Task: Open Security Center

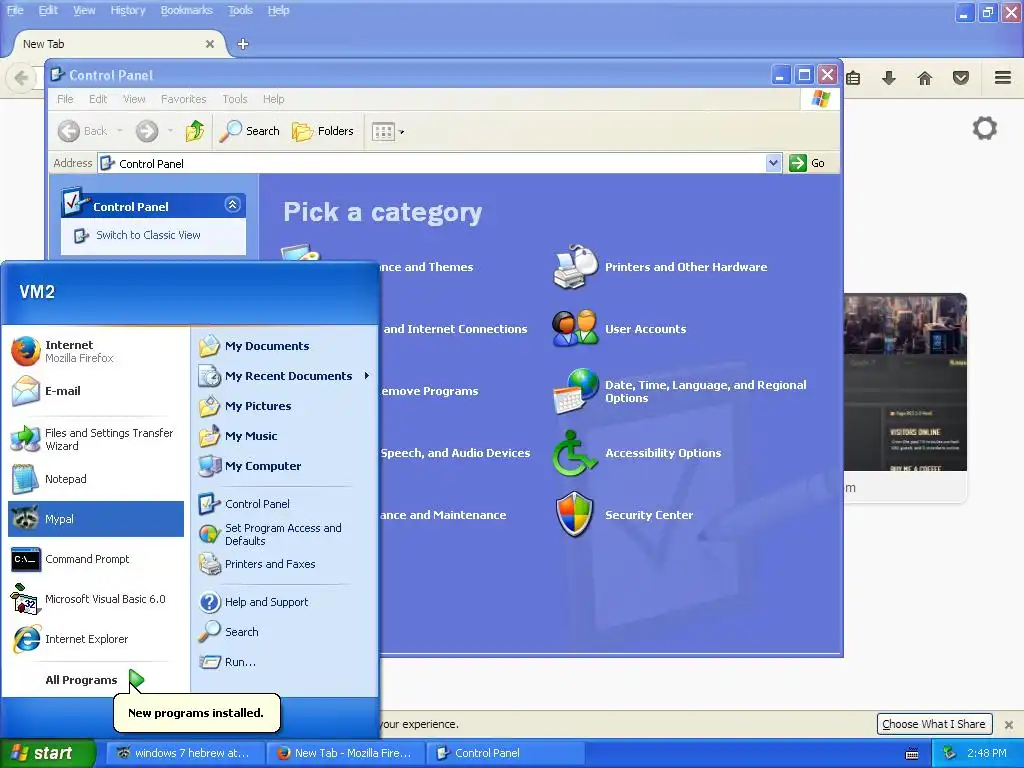Action: pyautogui.click(x=623, y=515)
